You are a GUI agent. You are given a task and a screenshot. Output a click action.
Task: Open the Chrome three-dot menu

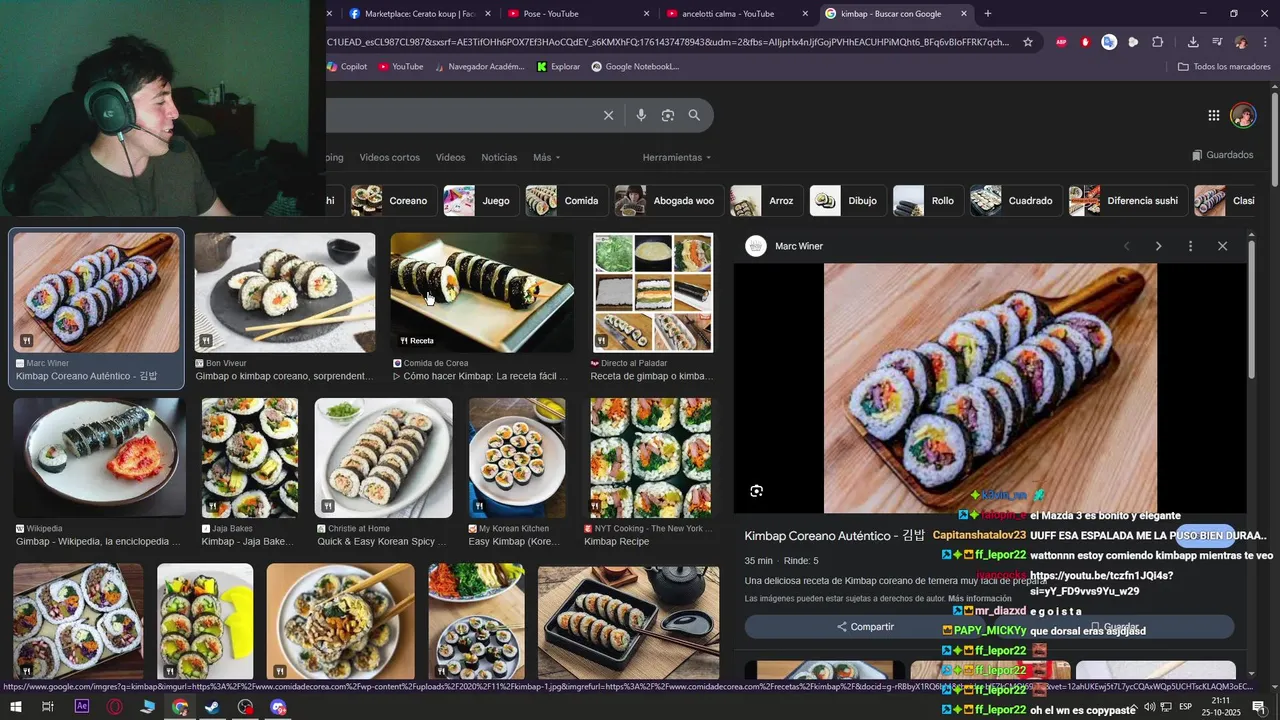click(1263, 42)
